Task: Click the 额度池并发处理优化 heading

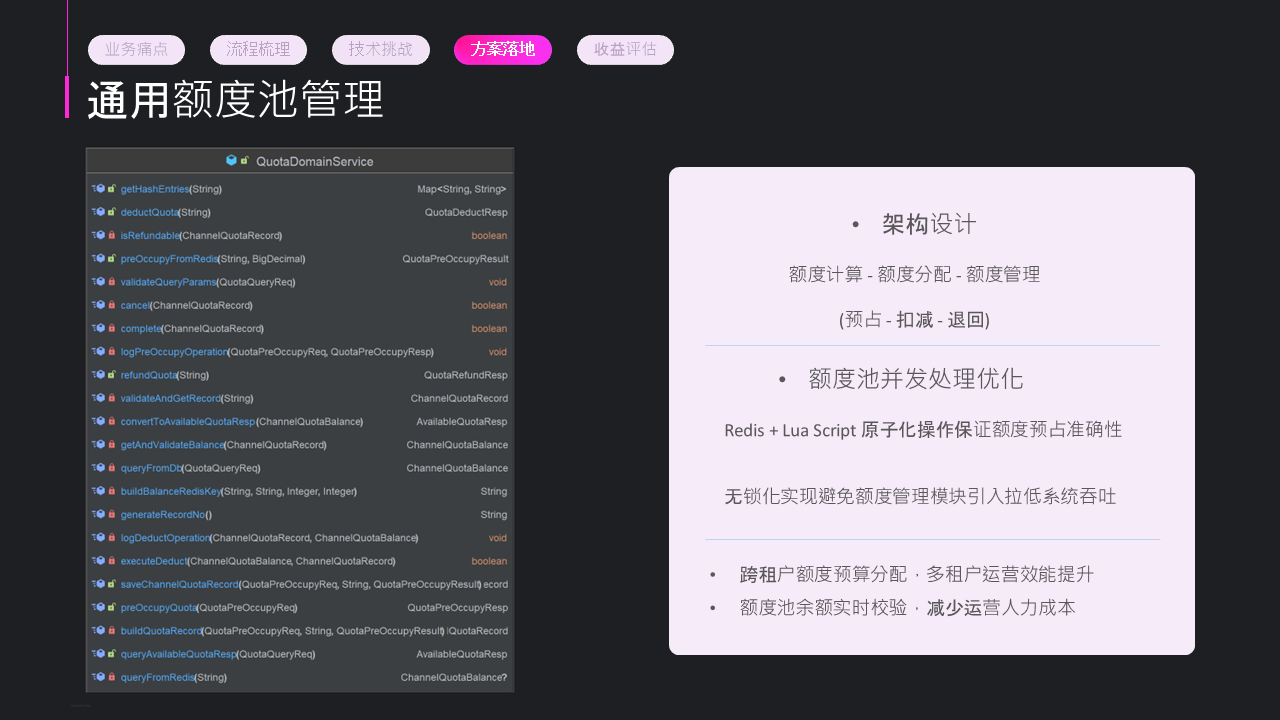Action: (x=916, y=379)
